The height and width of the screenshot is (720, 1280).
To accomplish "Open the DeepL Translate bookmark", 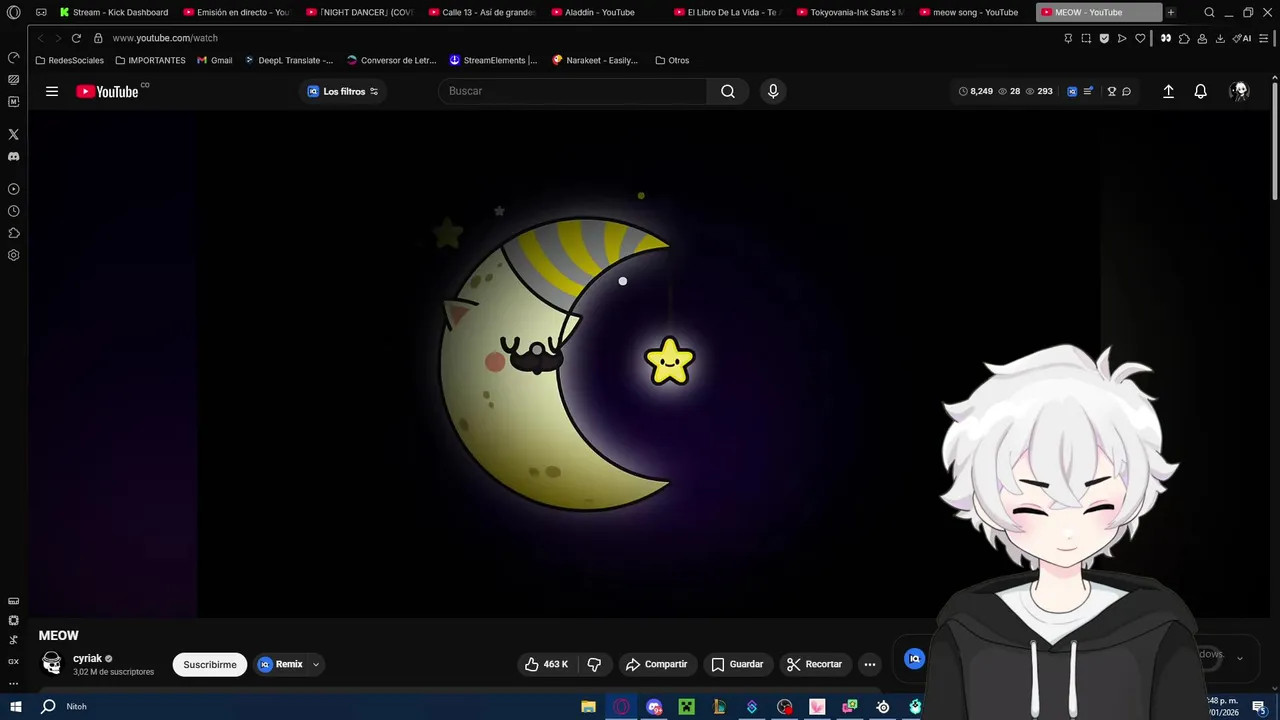I will (x=289, y=60).
